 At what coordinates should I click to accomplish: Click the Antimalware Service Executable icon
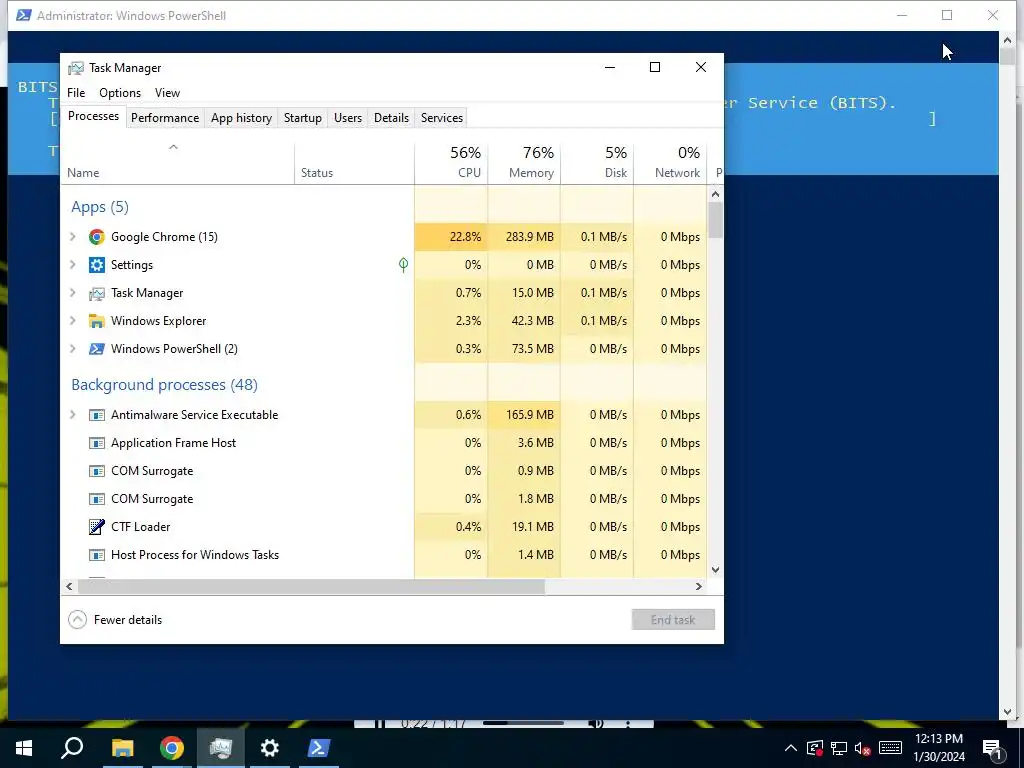97,415
